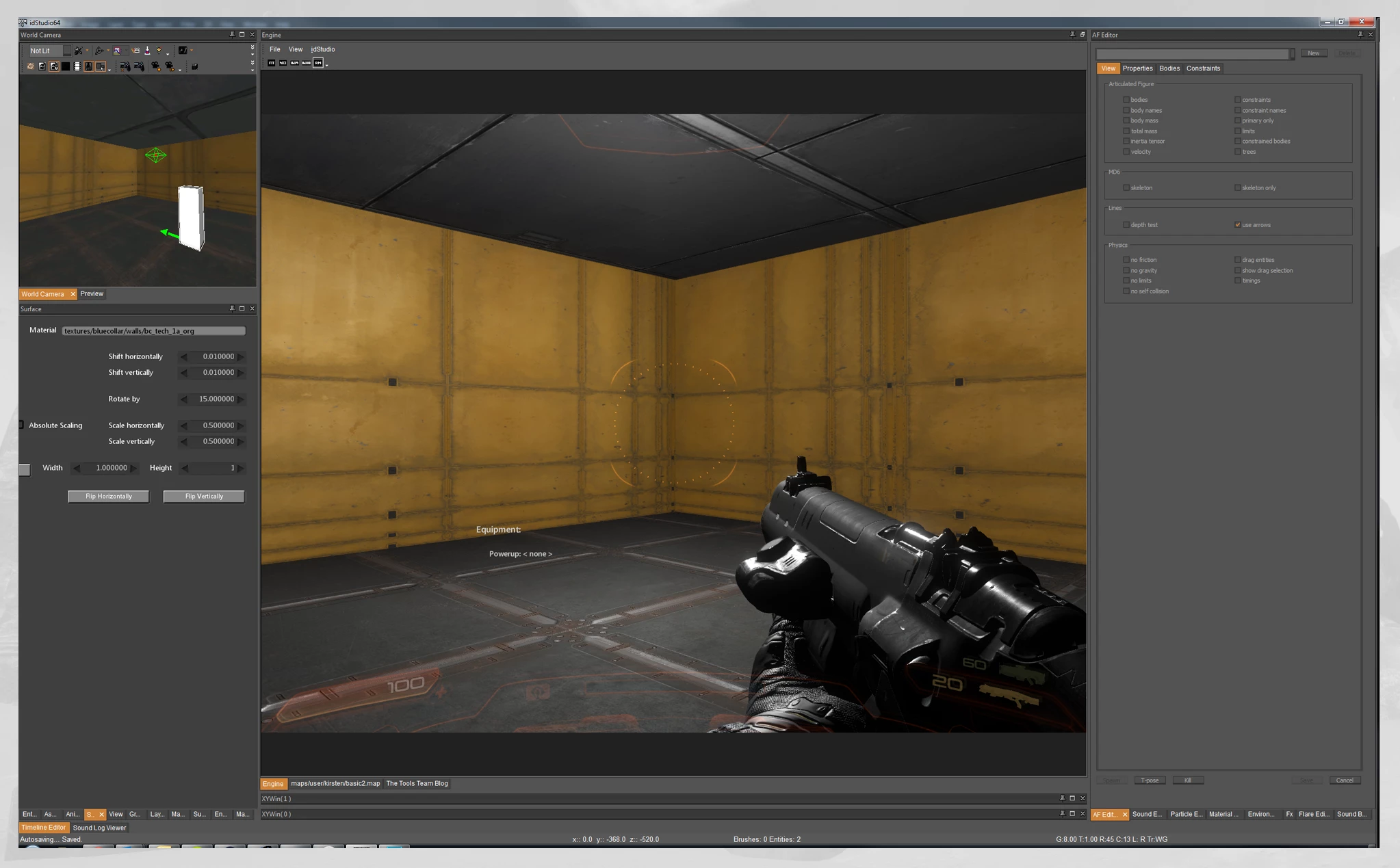Screen dimensions: 1400x868
Task: Open the dropdown arrow after the light bulb icon
Action: (x=168, y=54)
